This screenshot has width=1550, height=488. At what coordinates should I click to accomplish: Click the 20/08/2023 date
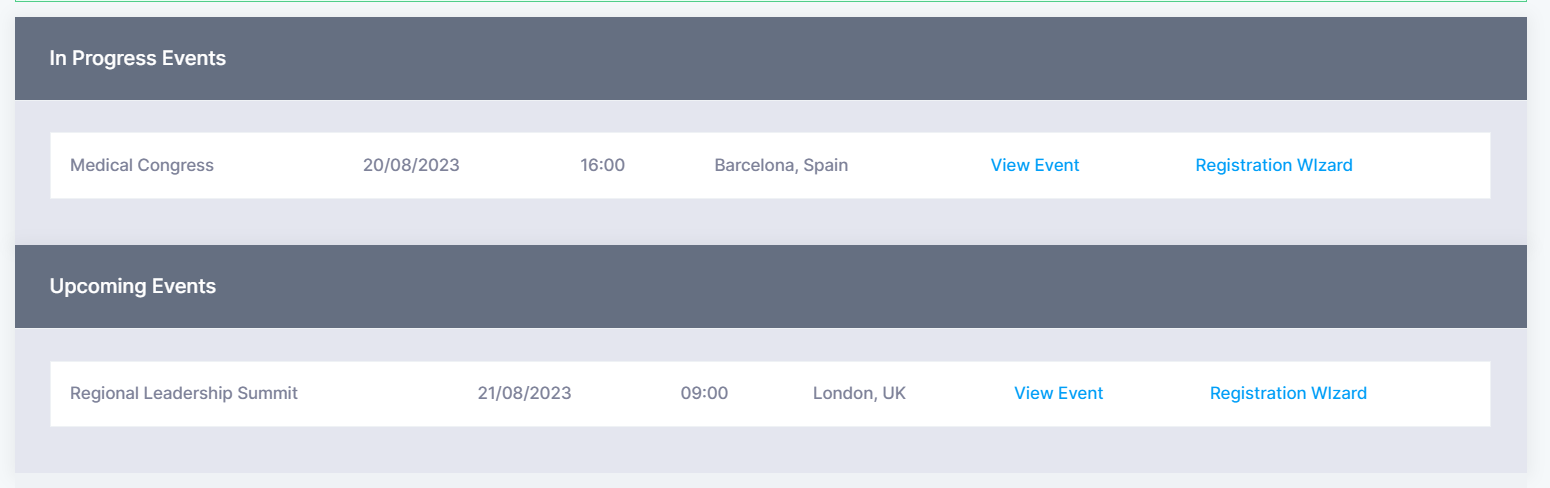click(x=411, y=165)
